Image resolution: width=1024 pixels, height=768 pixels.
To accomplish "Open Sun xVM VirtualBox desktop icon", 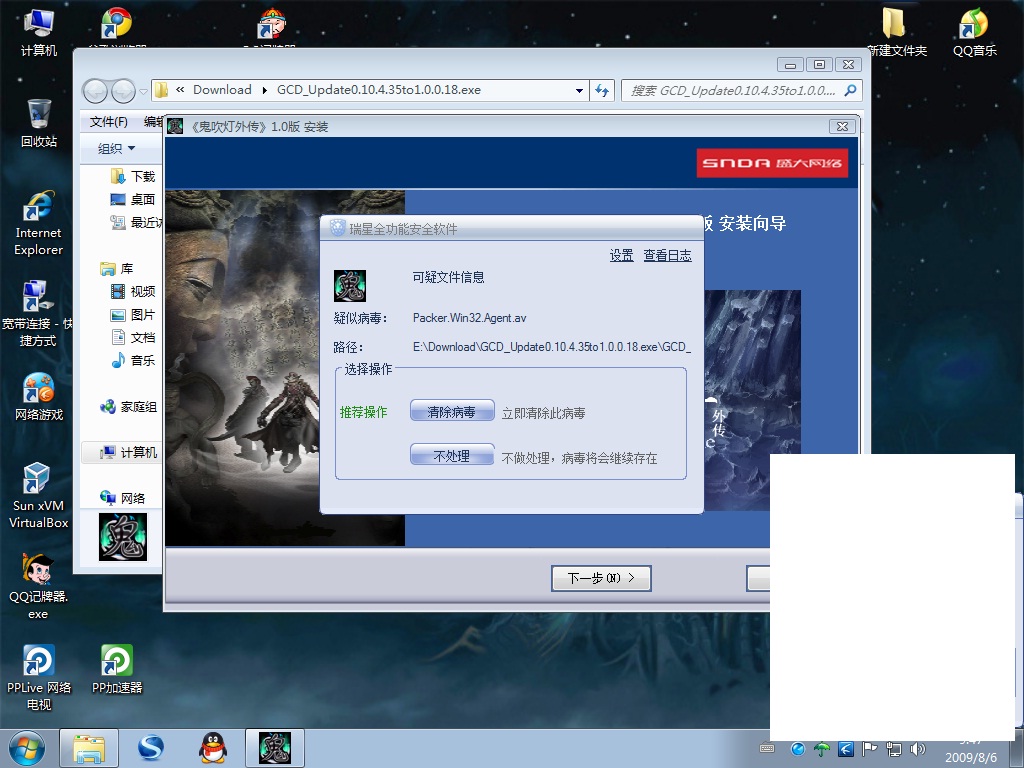I will tap(39, 495).
